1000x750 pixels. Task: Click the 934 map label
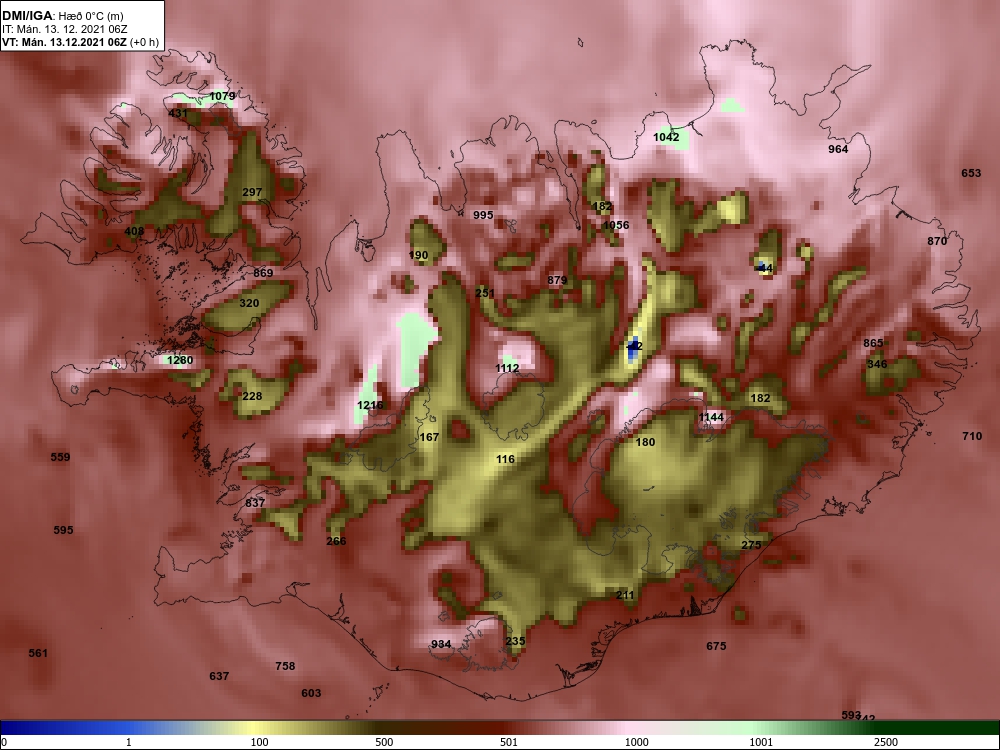coord(441,644)
